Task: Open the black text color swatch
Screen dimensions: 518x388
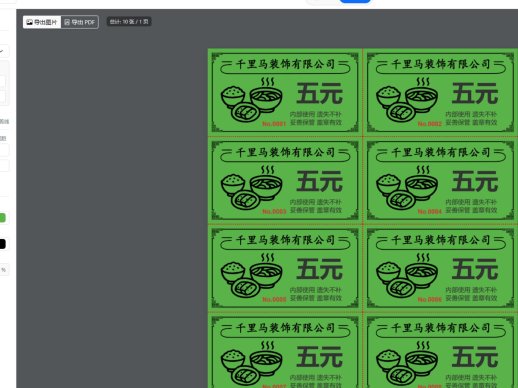Action: pos(2,244)
